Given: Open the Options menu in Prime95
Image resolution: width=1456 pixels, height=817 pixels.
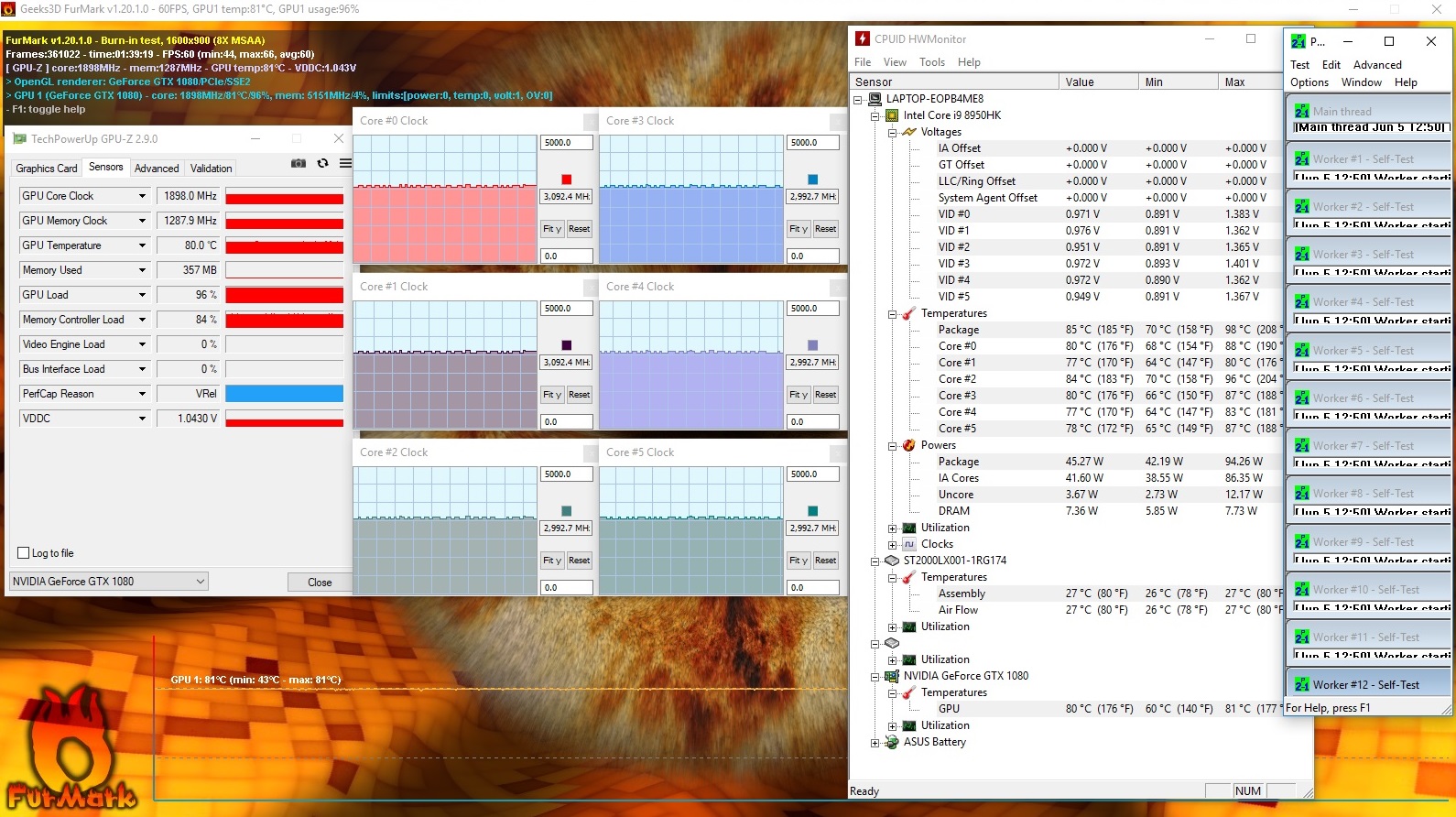Looking at the screenshot, I should [x=1309, y=82].
